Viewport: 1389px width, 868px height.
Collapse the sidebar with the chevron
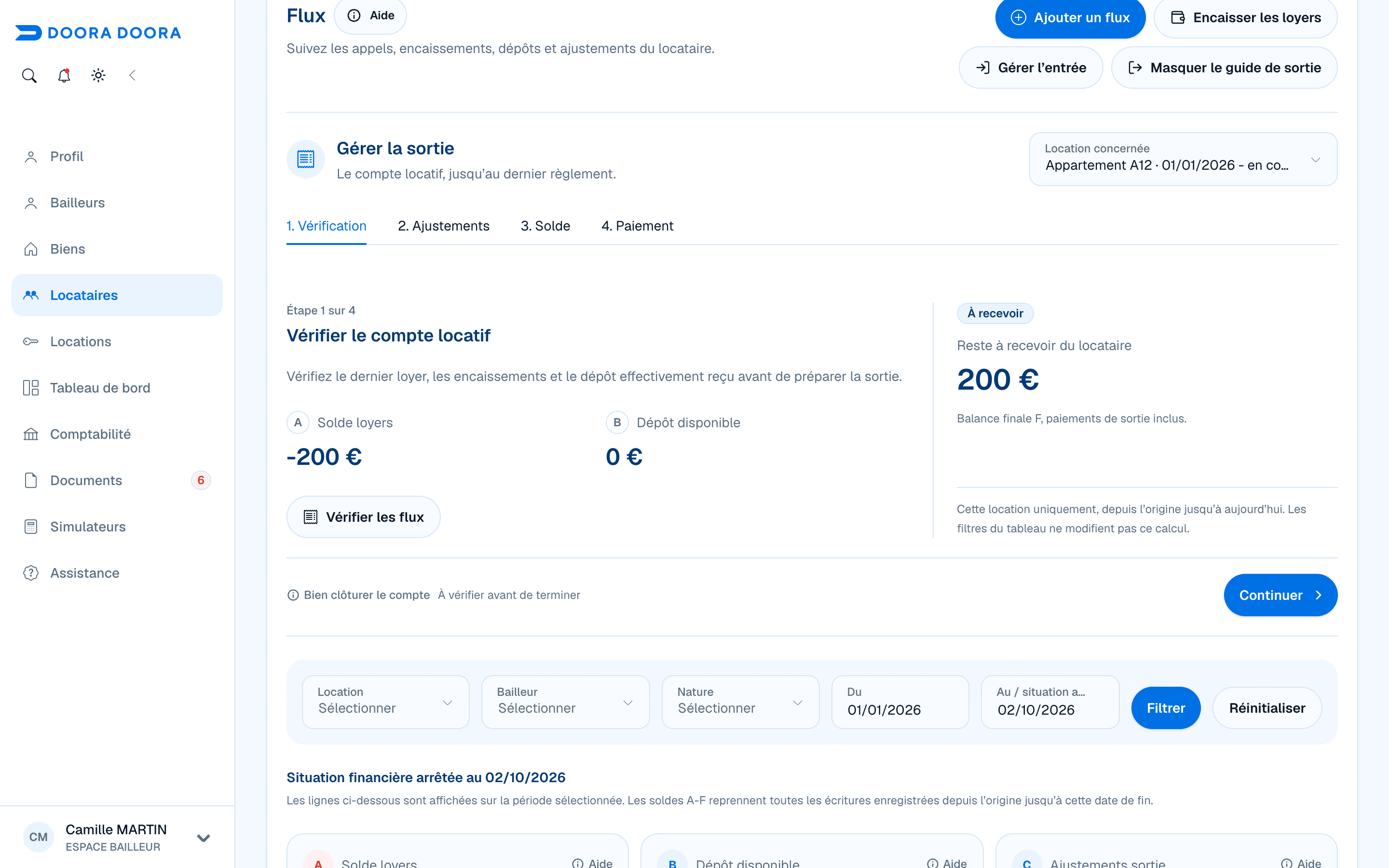tap(133, 75)
